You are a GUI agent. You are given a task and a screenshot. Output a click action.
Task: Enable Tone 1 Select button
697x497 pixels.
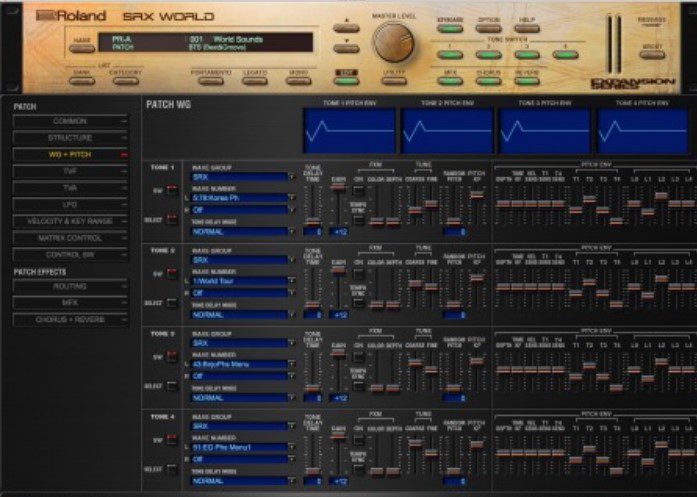click(172, 220)
